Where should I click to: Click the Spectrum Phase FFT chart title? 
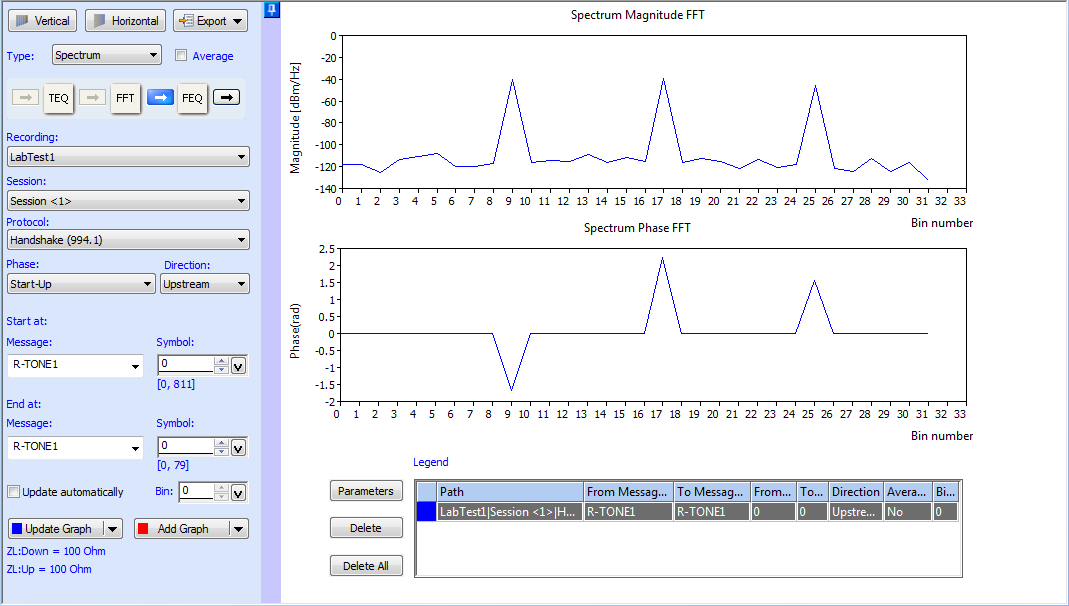(x=637, y=228)
